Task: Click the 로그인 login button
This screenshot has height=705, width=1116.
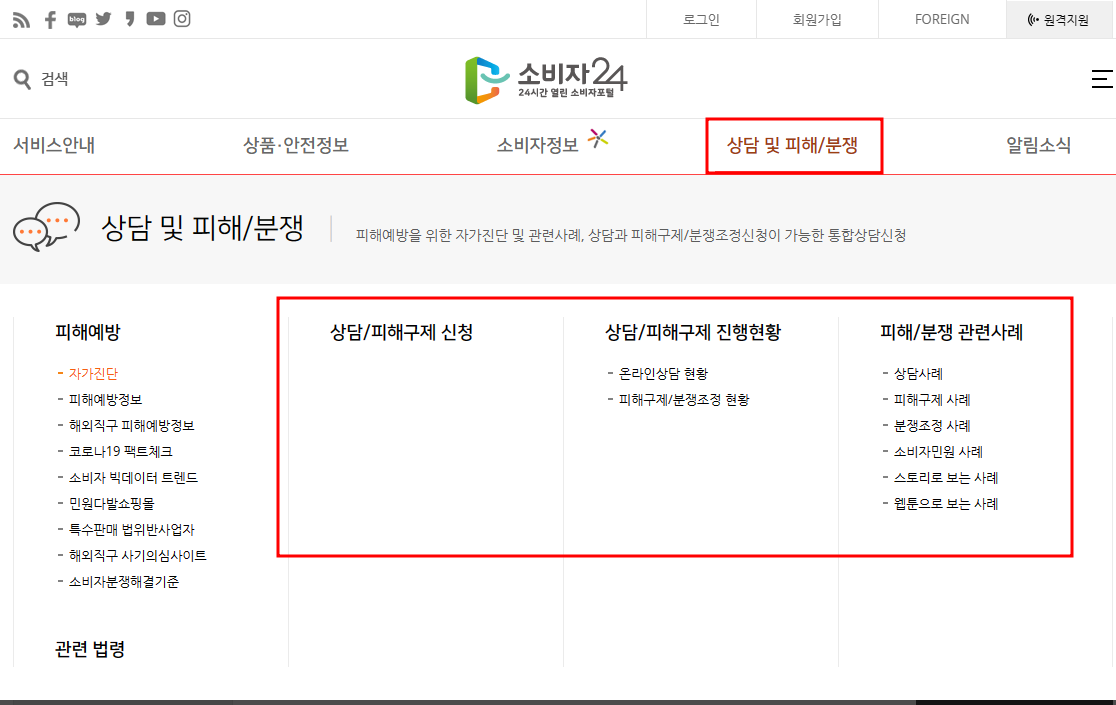Action: (x=701, y=18)
